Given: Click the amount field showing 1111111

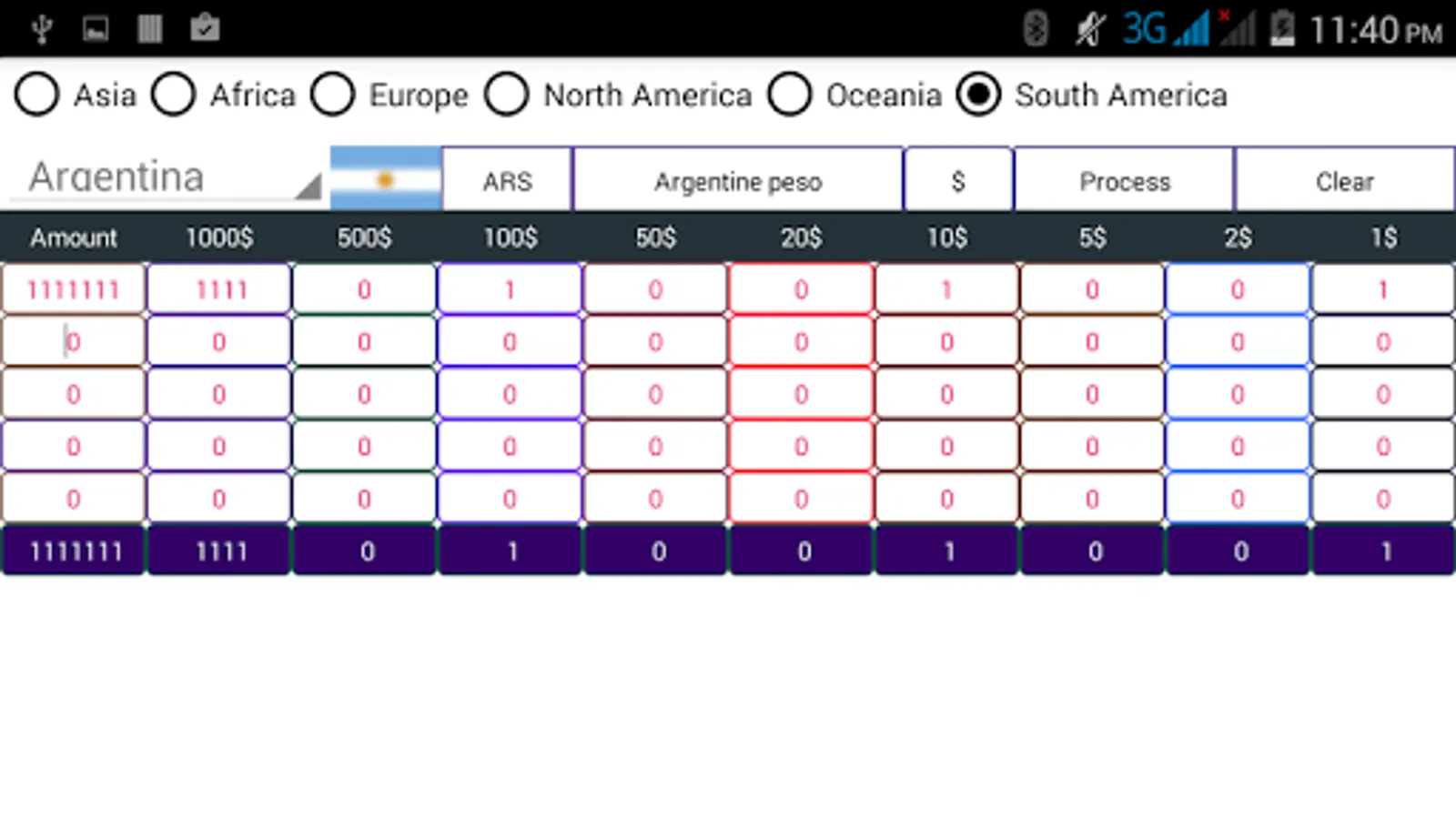Looking at the screenshot, I should tap(73, 289).
